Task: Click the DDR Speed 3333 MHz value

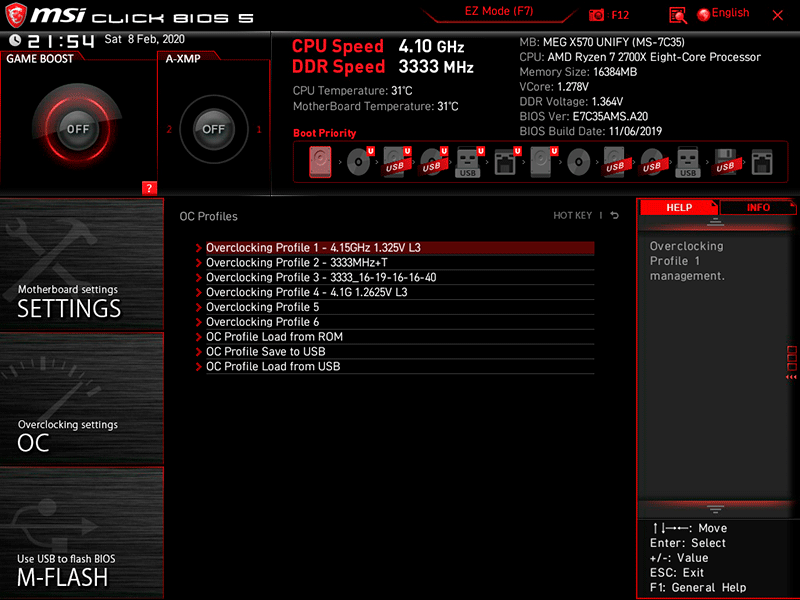Action: coord(436,67)
